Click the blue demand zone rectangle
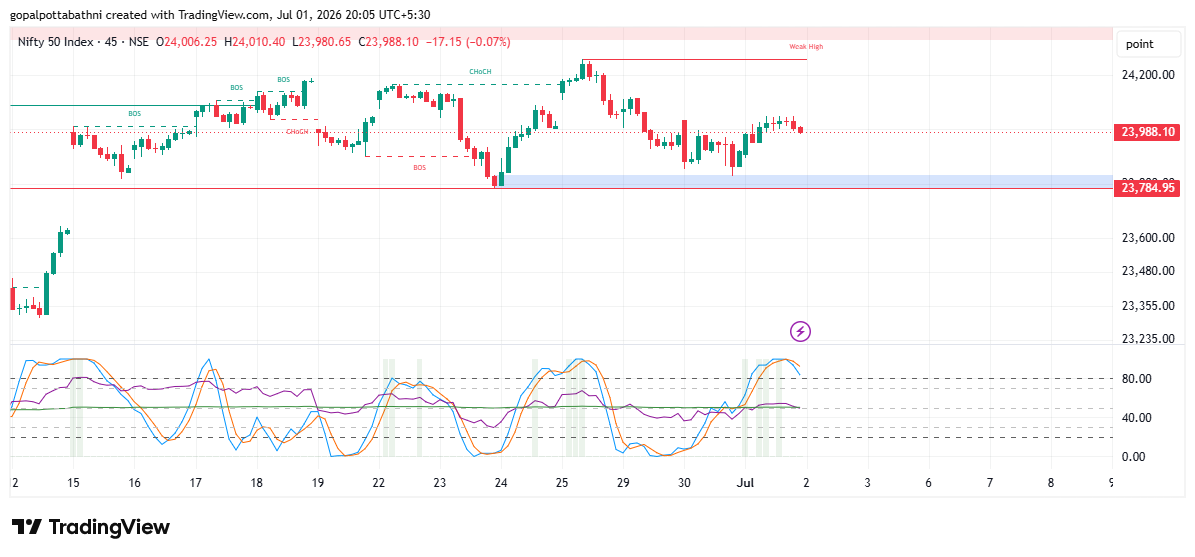Viewport: 1195px width, 557px height. (x=808, y=181)
